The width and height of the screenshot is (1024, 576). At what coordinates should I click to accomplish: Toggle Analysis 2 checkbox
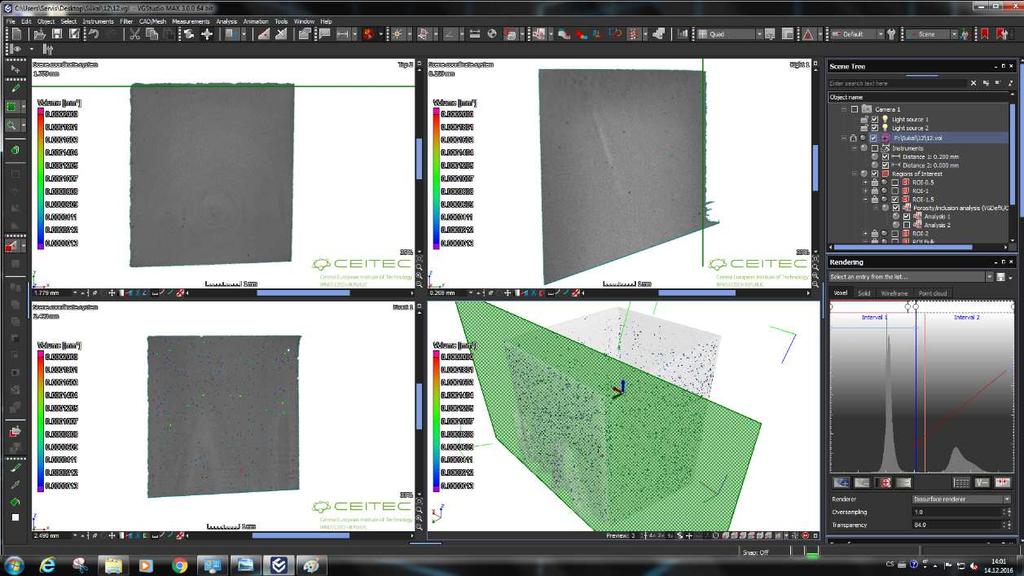(906, 225)
